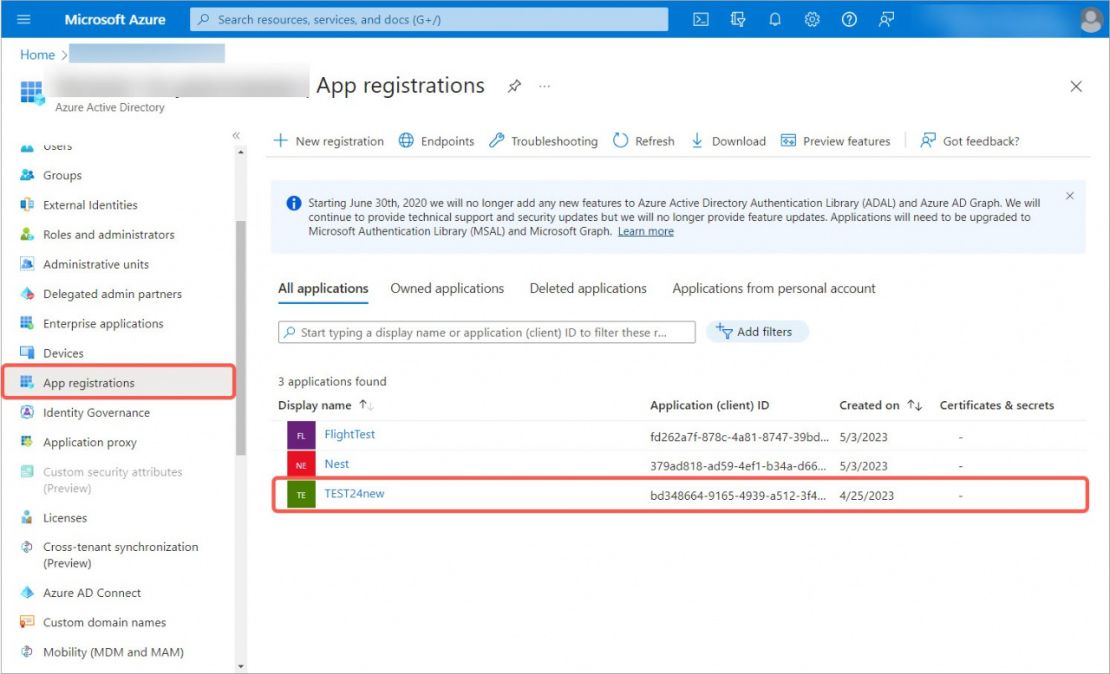Open Enterprise applications in sidebar
This screenshot has height=674, width=1110.
point(103,324)
